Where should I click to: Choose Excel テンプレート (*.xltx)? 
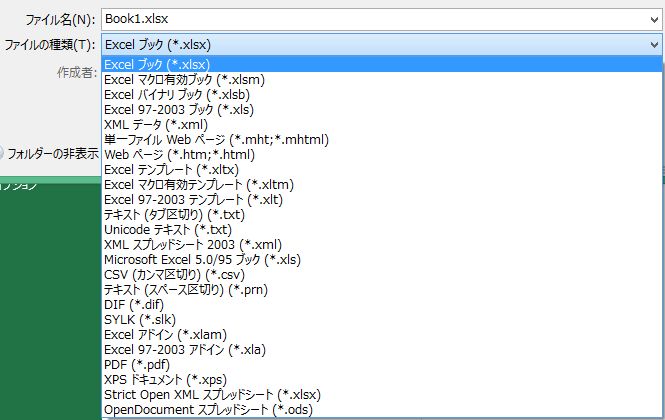pyautogui.click(x=382, y=170)
